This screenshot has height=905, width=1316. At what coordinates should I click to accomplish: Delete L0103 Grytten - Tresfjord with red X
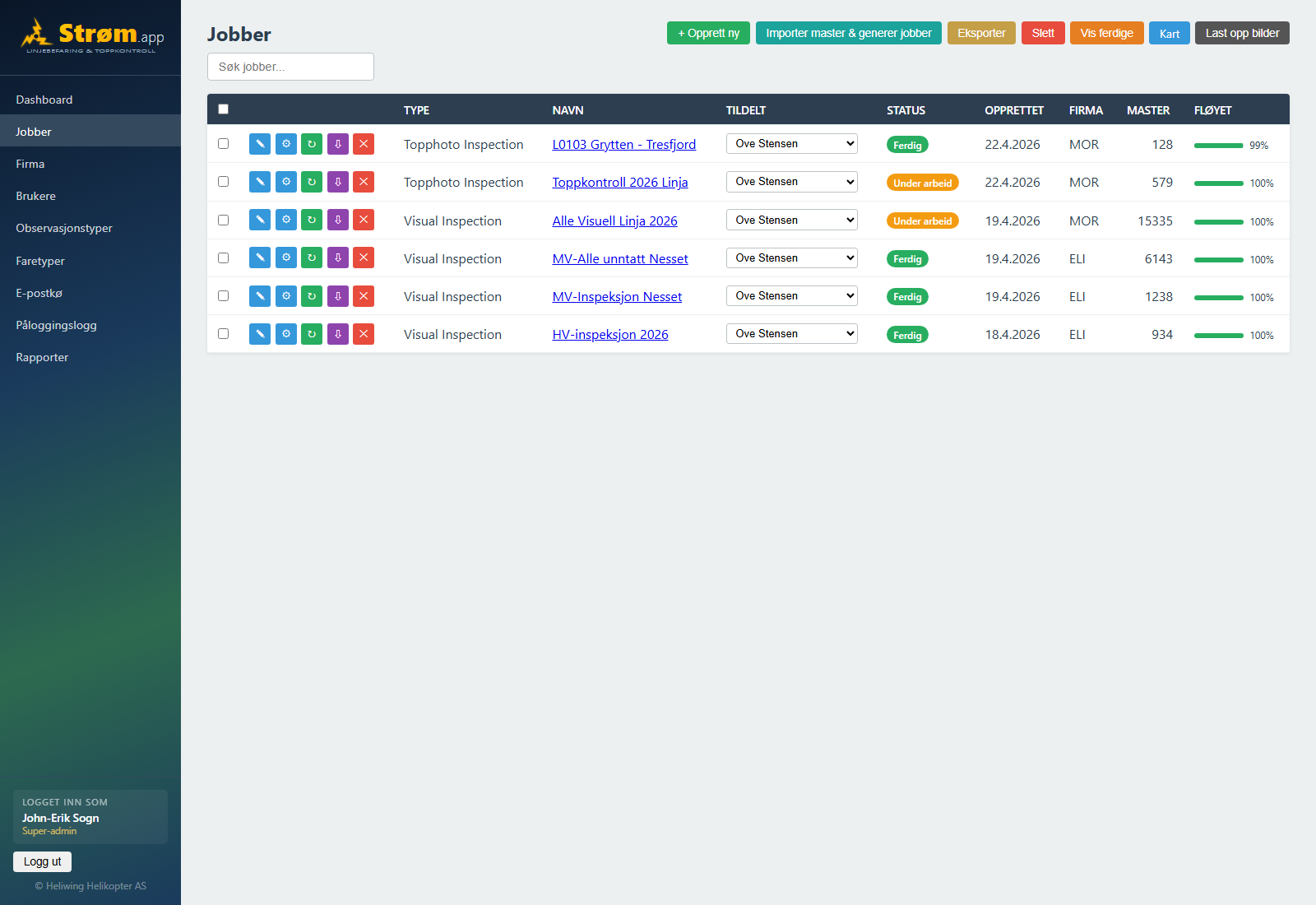click(364, 144)
